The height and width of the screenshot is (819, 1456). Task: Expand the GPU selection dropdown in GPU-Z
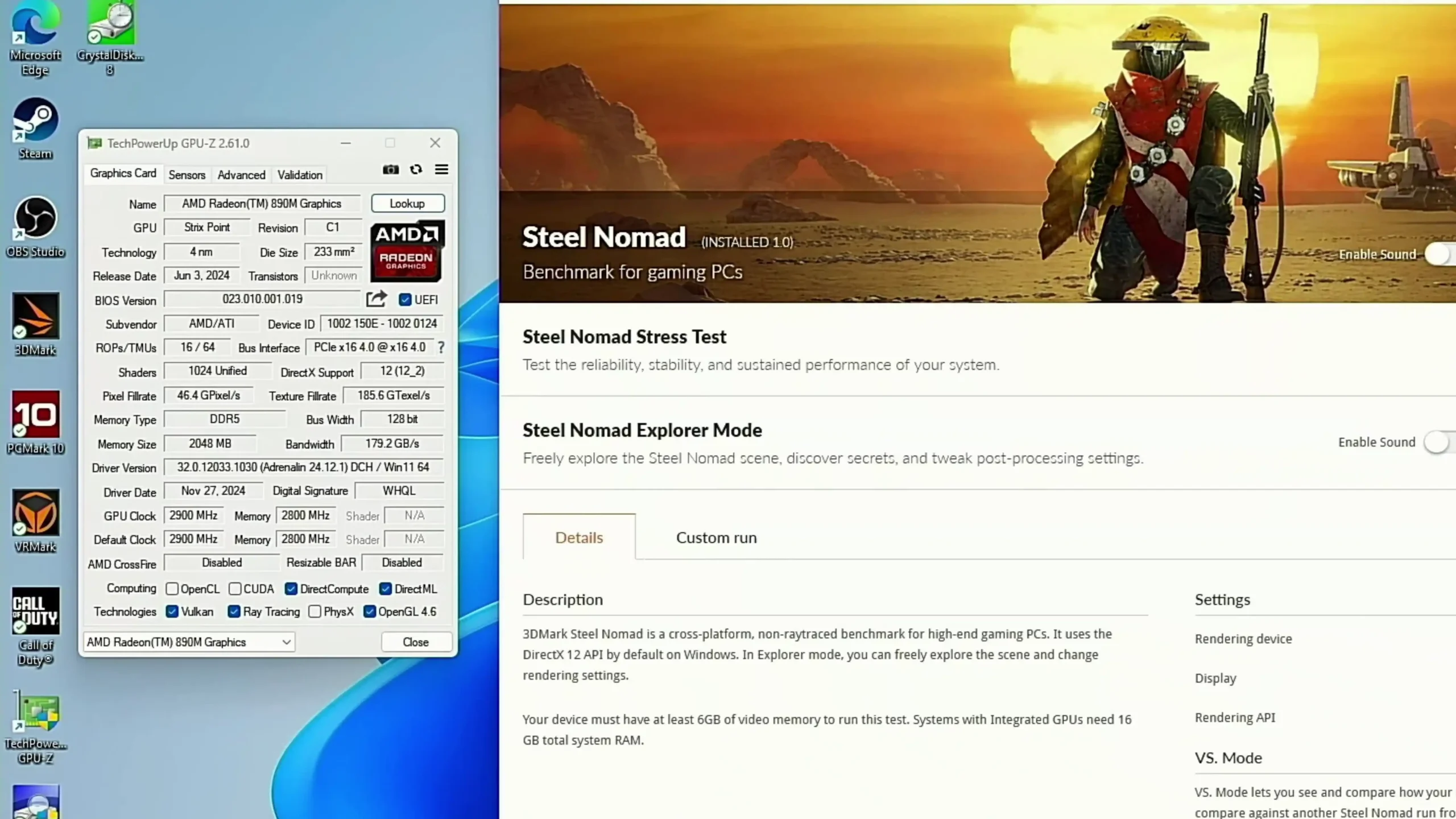(189, 642)
